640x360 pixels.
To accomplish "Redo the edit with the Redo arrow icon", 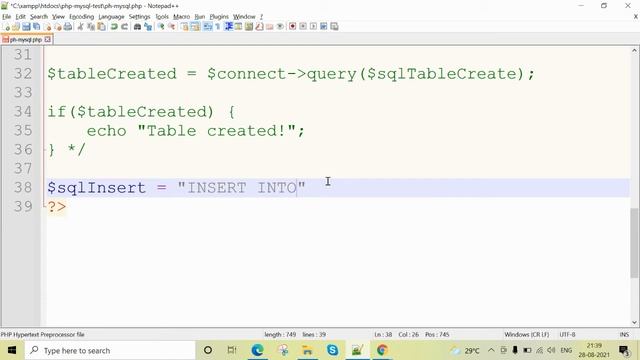I will point(124,27).
